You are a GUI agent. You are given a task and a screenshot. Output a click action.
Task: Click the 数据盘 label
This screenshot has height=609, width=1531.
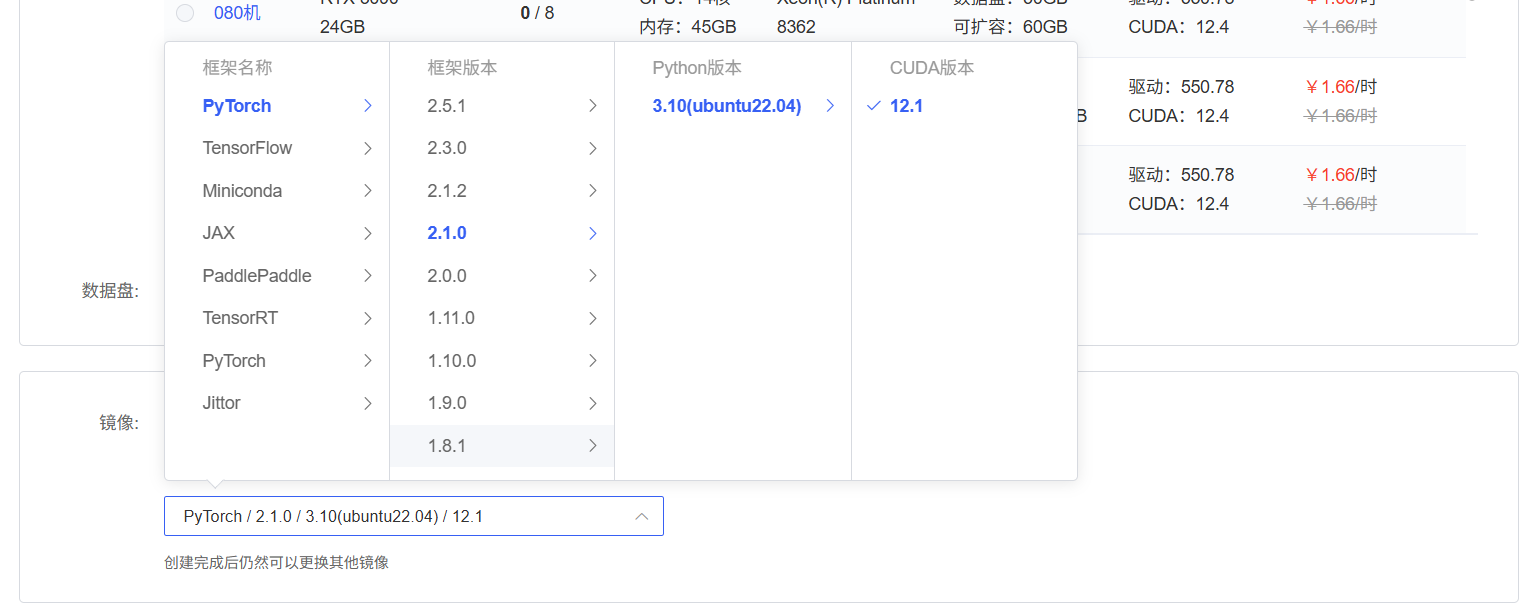tap(110, 291)
